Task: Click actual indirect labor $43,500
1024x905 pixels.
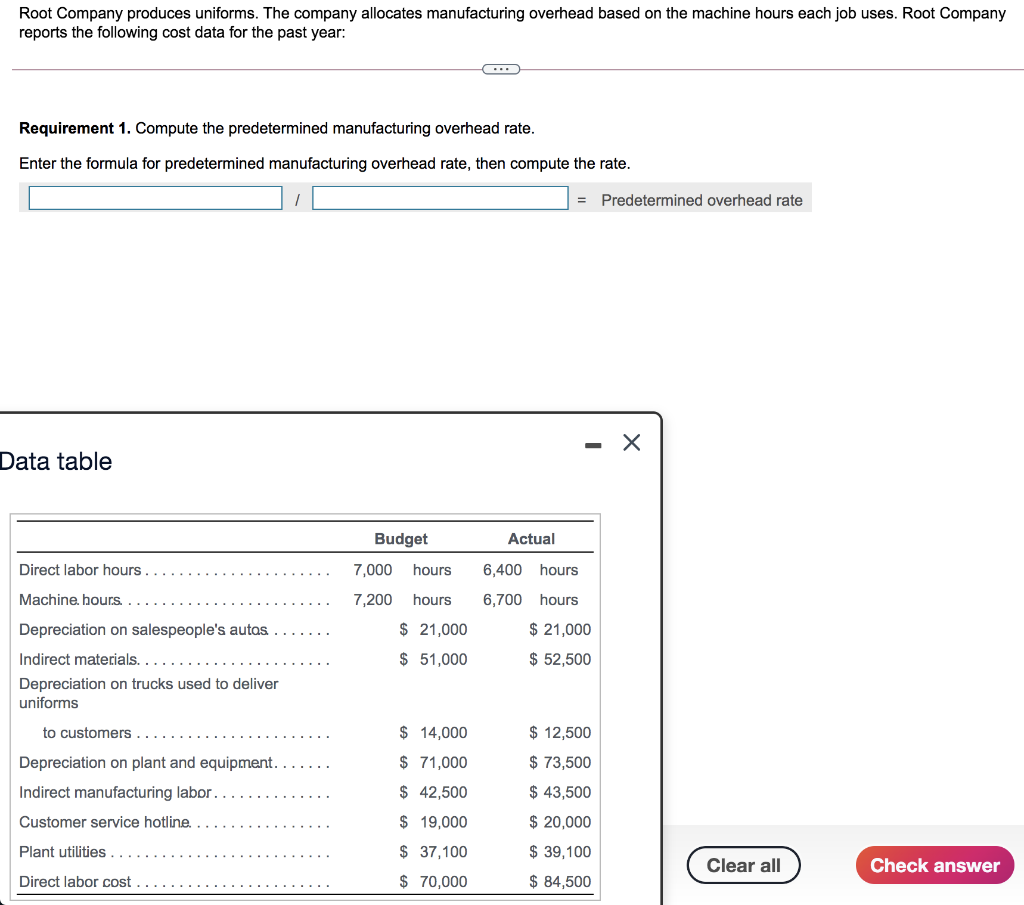Action: point(560,793)
